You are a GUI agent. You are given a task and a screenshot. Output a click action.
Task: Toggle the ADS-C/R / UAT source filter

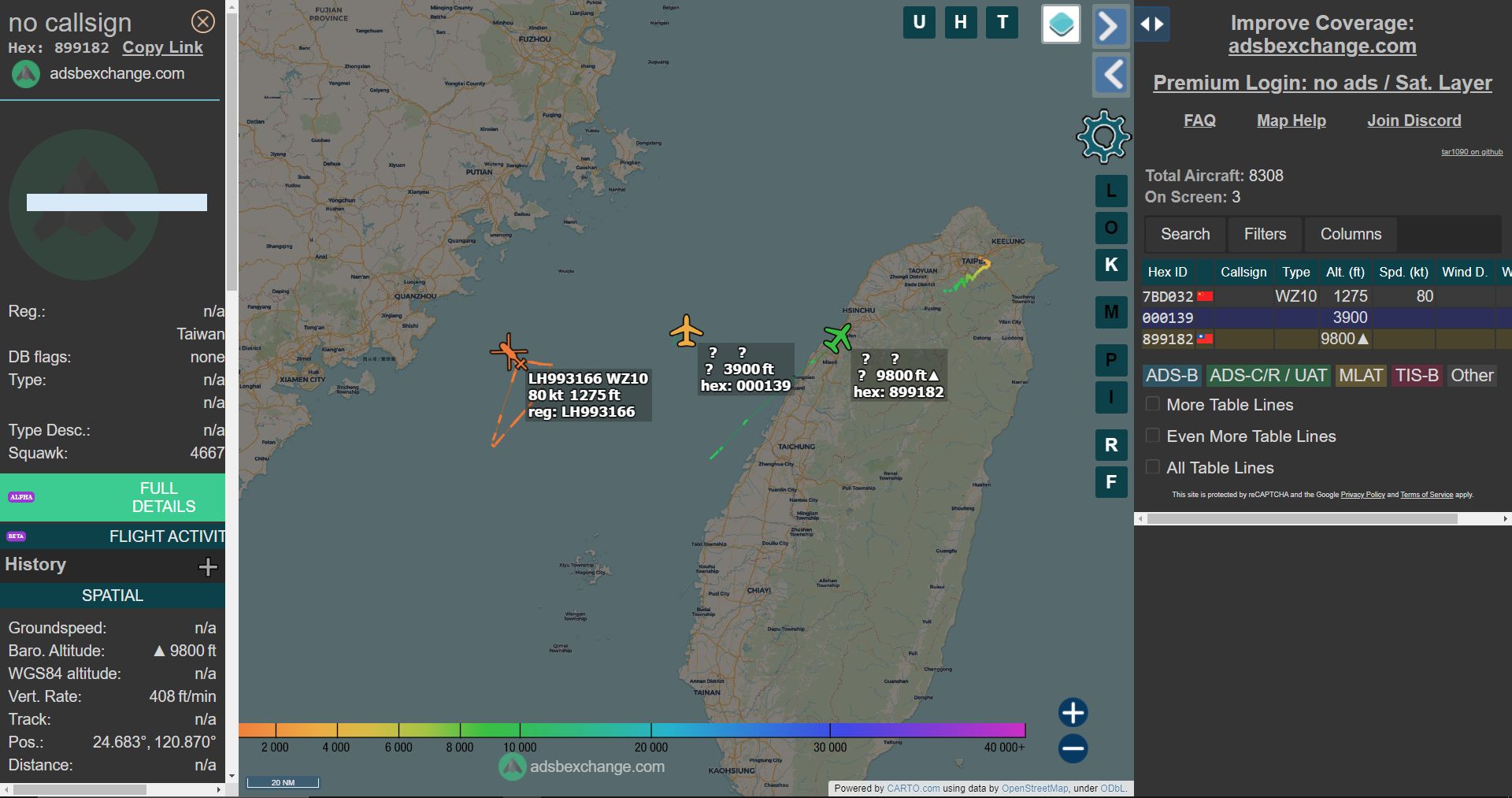pyautogui.click(x=1268, y=376)
